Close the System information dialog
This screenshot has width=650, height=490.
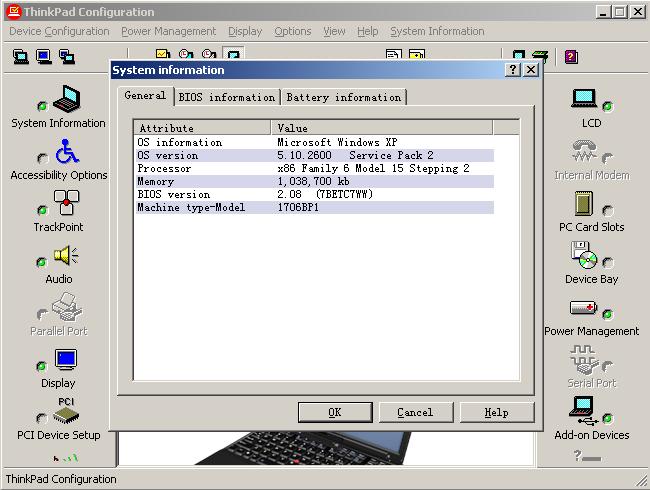click(x=531, y=69)
